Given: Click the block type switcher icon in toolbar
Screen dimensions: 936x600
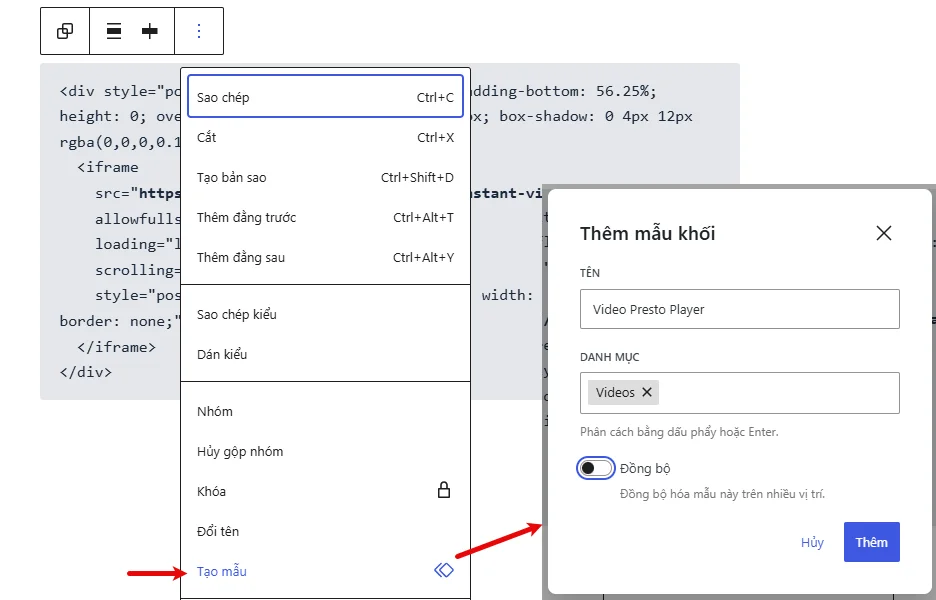Looking at the screenshot, I should point(65,31).
